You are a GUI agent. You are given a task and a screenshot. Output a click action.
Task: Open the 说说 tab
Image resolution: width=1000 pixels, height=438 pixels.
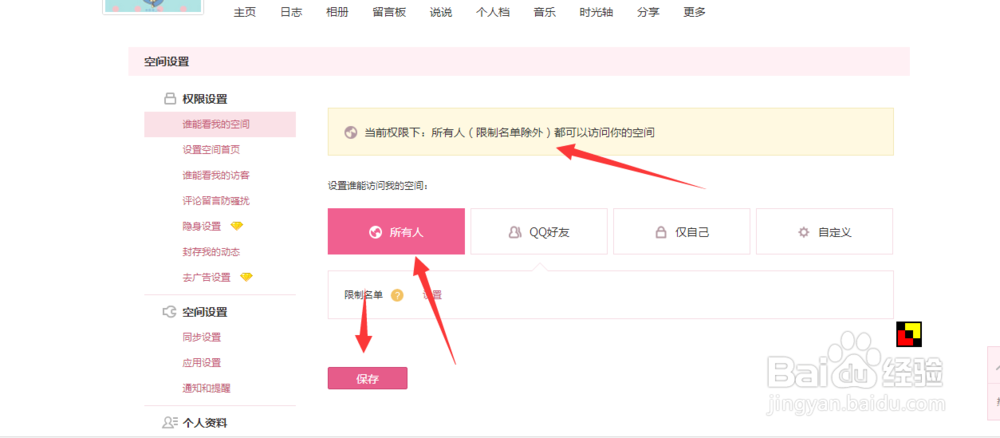pos(441,12)
